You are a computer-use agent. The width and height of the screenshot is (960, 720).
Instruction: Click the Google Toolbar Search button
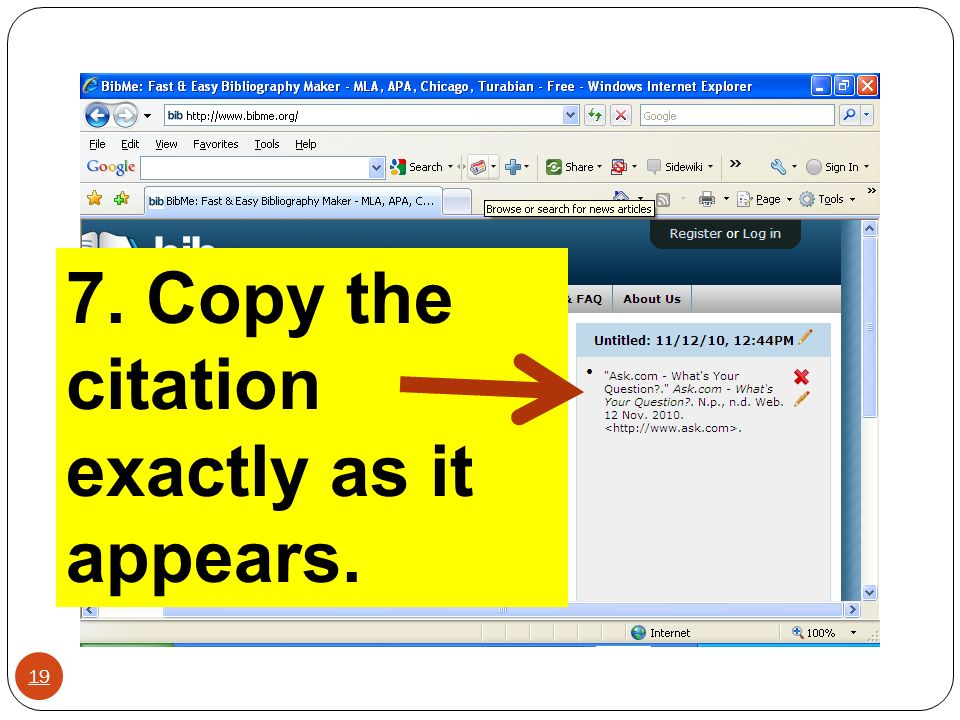pyautogui.click(x=418, y=167)
